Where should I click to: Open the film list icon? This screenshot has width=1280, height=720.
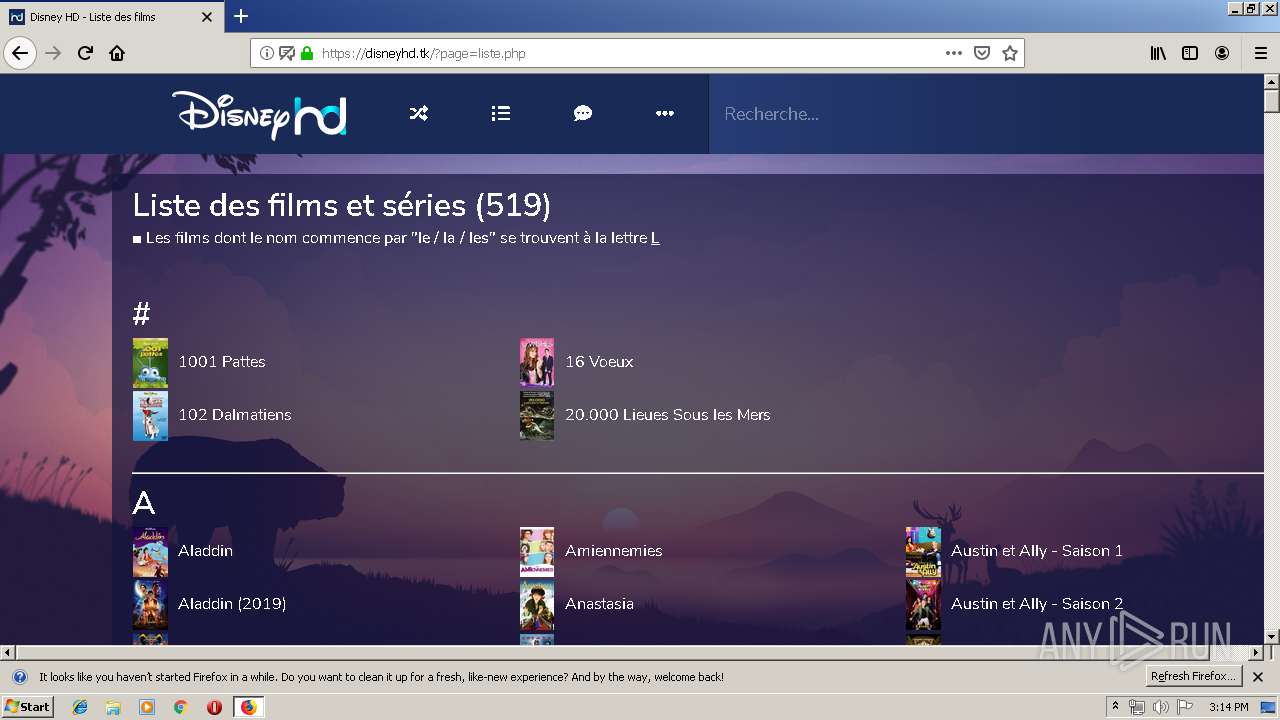(501, 114)
